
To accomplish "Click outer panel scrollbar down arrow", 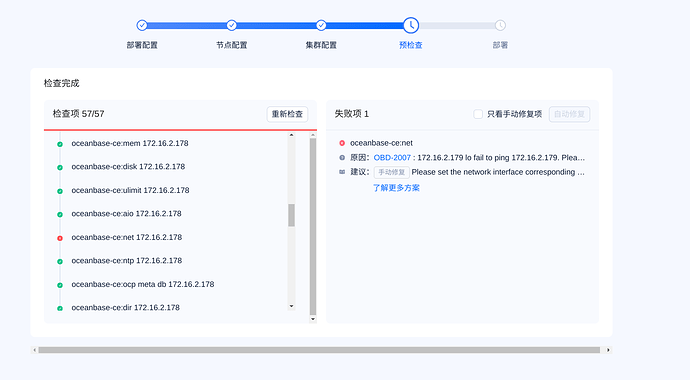I will (313, 319).
